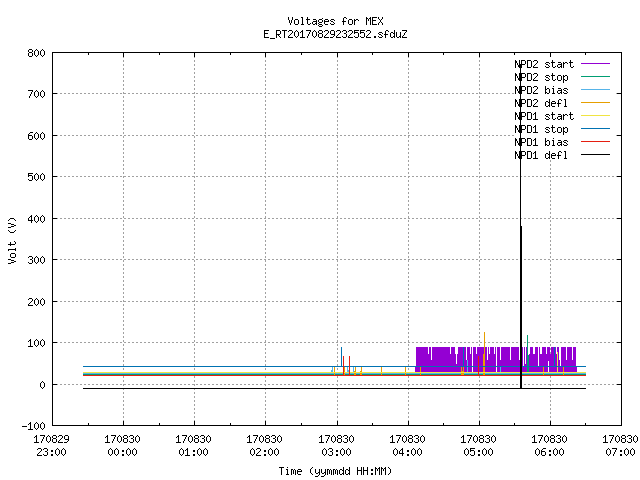The width and height of the screenshot is (640, 480).
Task: Select the NPD2 bias legend entry
Action: [x=541, y=90]
